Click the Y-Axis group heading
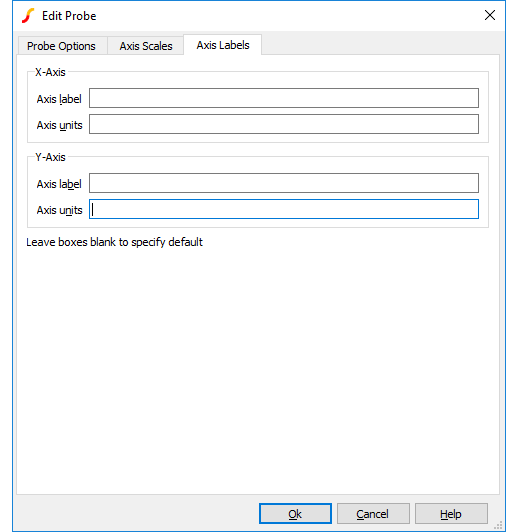512x532 pixels. coord(50,157)
